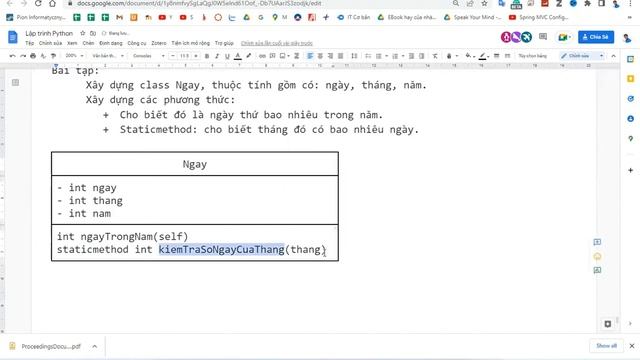Viewport: 640px width, 360px height.
Task: Click the increase indent icon
Action: click(422, 56)
